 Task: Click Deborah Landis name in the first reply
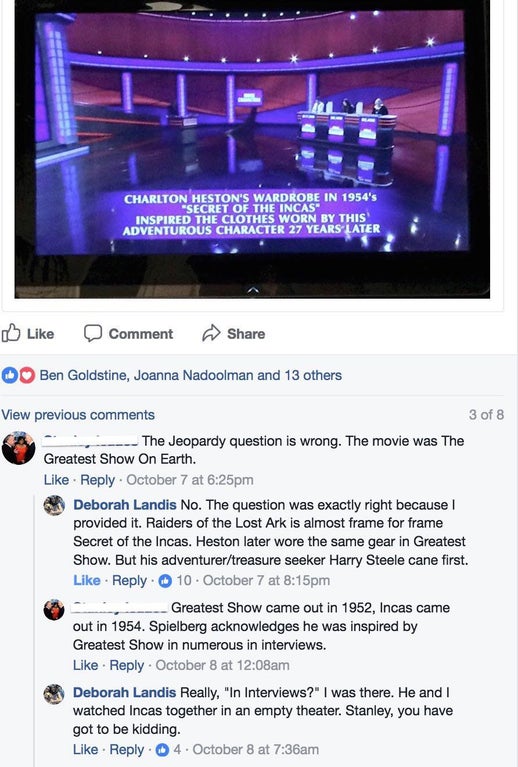125,505
